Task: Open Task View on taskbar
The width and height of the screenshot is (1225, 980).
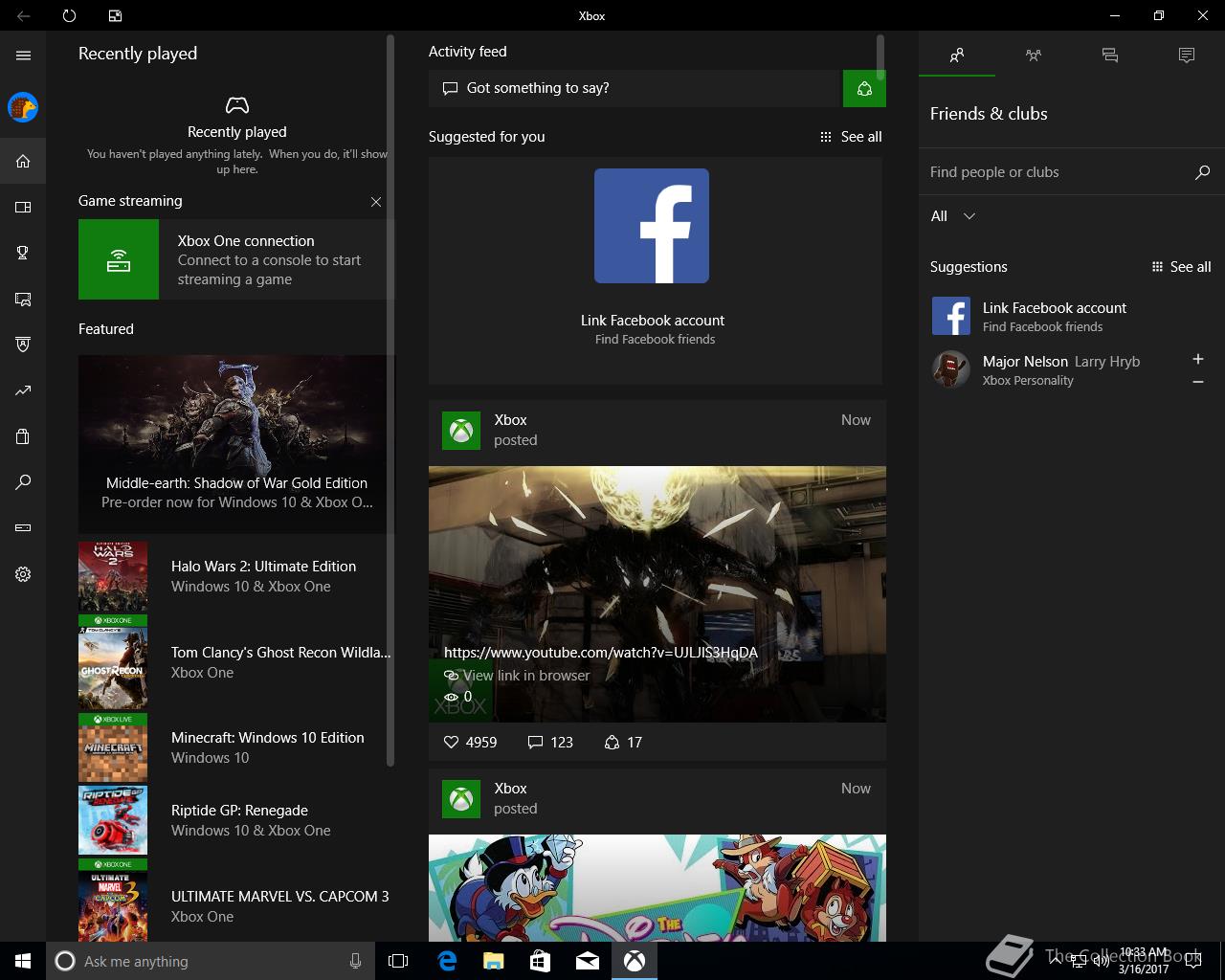Action: (x=398, y=961)
